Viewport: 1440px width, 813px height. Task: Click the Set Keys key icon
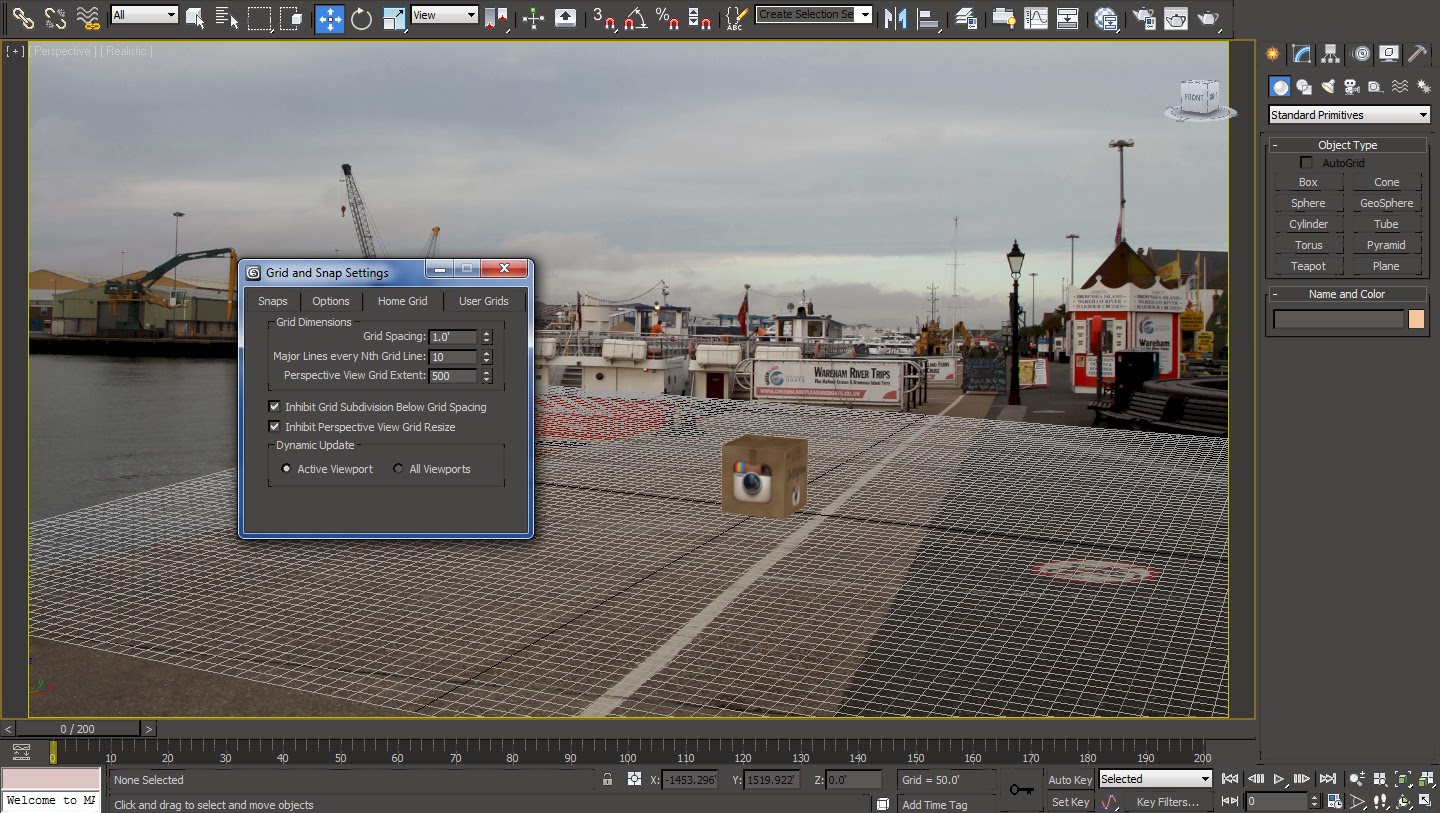tap(1021, 790)
